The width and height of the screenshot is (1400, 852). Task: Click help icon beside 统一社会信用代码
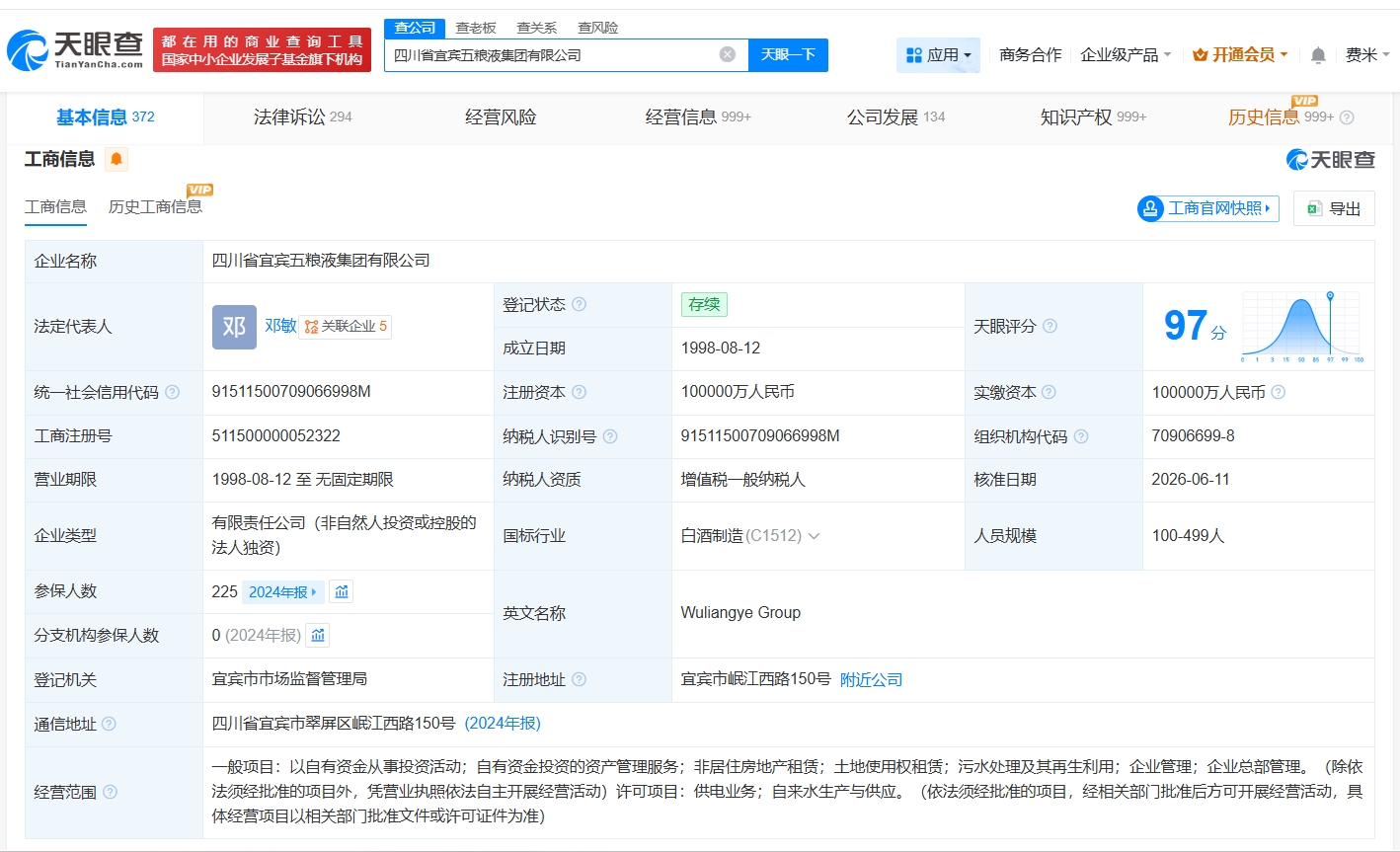[173, 392]
